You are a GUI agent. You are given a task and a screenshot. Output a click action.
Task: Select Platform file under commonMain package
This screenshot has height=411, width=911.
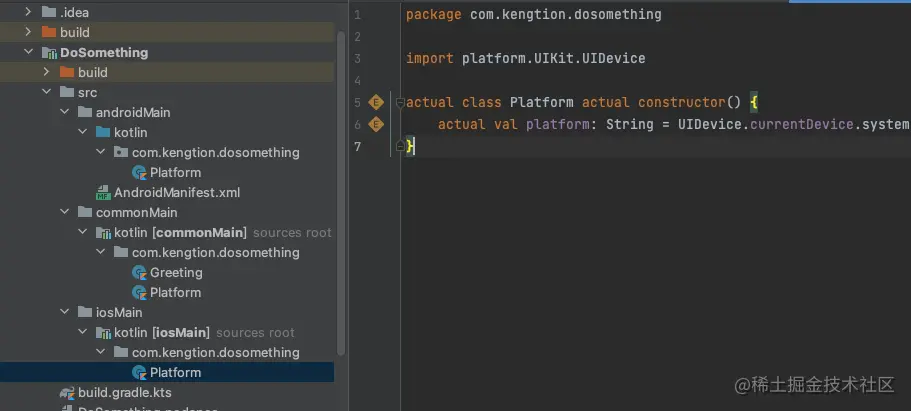point(175,292)
